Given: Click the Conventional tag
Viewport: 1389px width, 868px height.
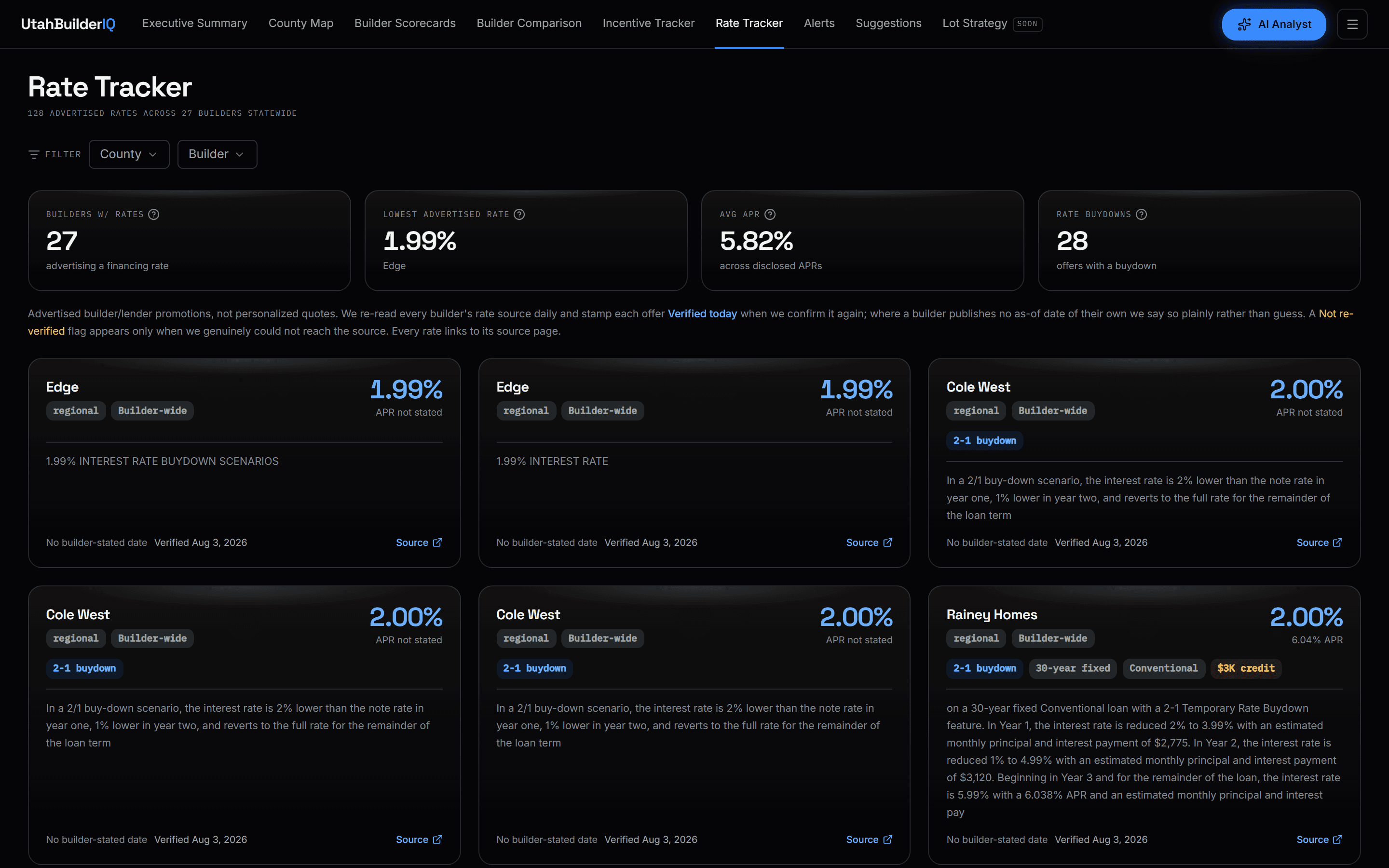Looking at the screenshot, I should 1163,668.
